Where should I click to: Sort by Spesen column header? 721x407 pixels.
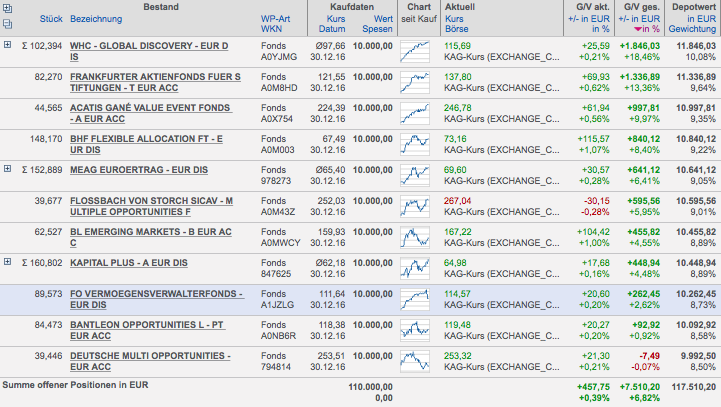[378, 29]
